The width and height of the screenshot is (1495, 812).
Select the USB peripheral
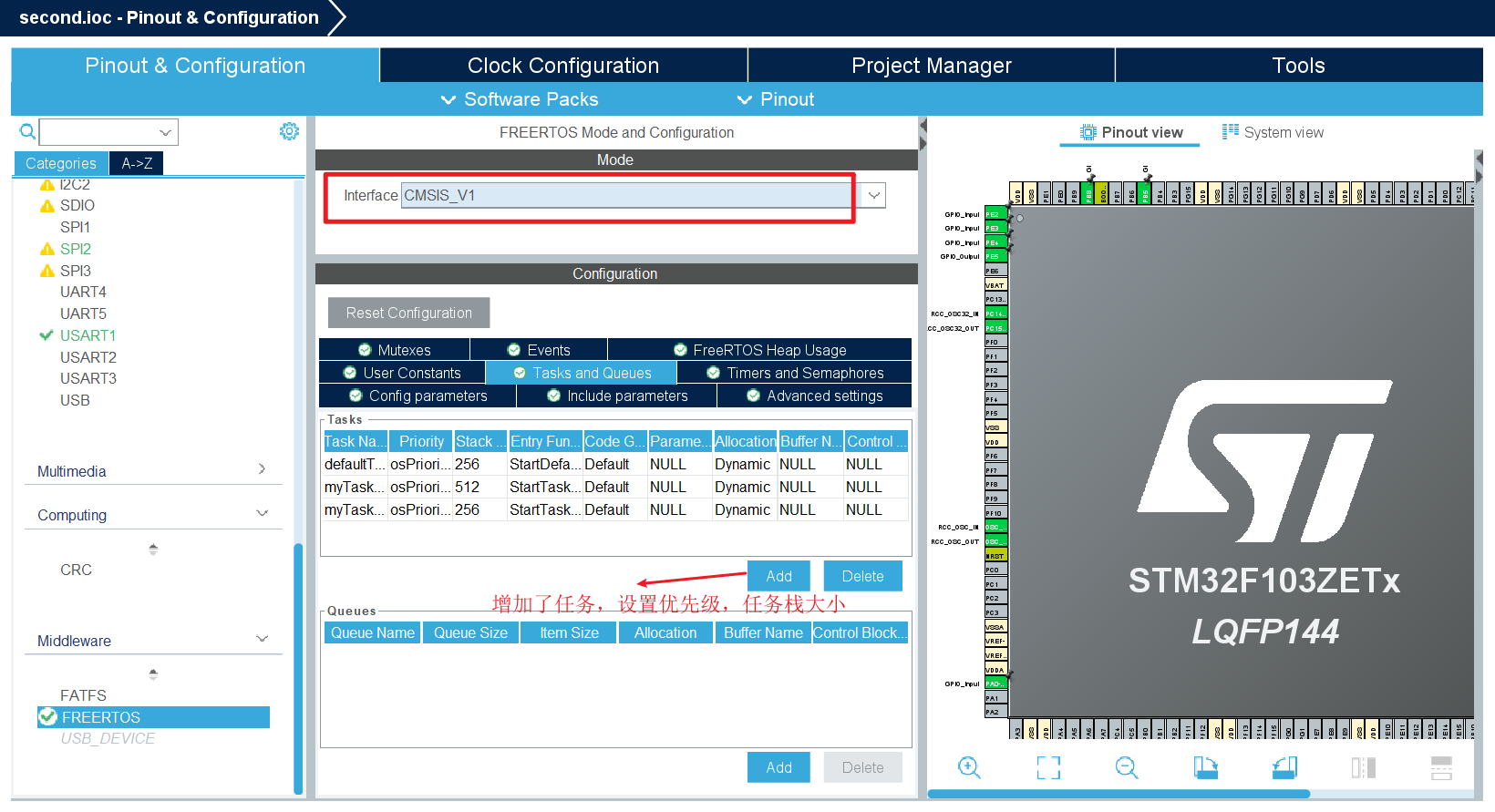pyautogui.click(x=75, y=400)
